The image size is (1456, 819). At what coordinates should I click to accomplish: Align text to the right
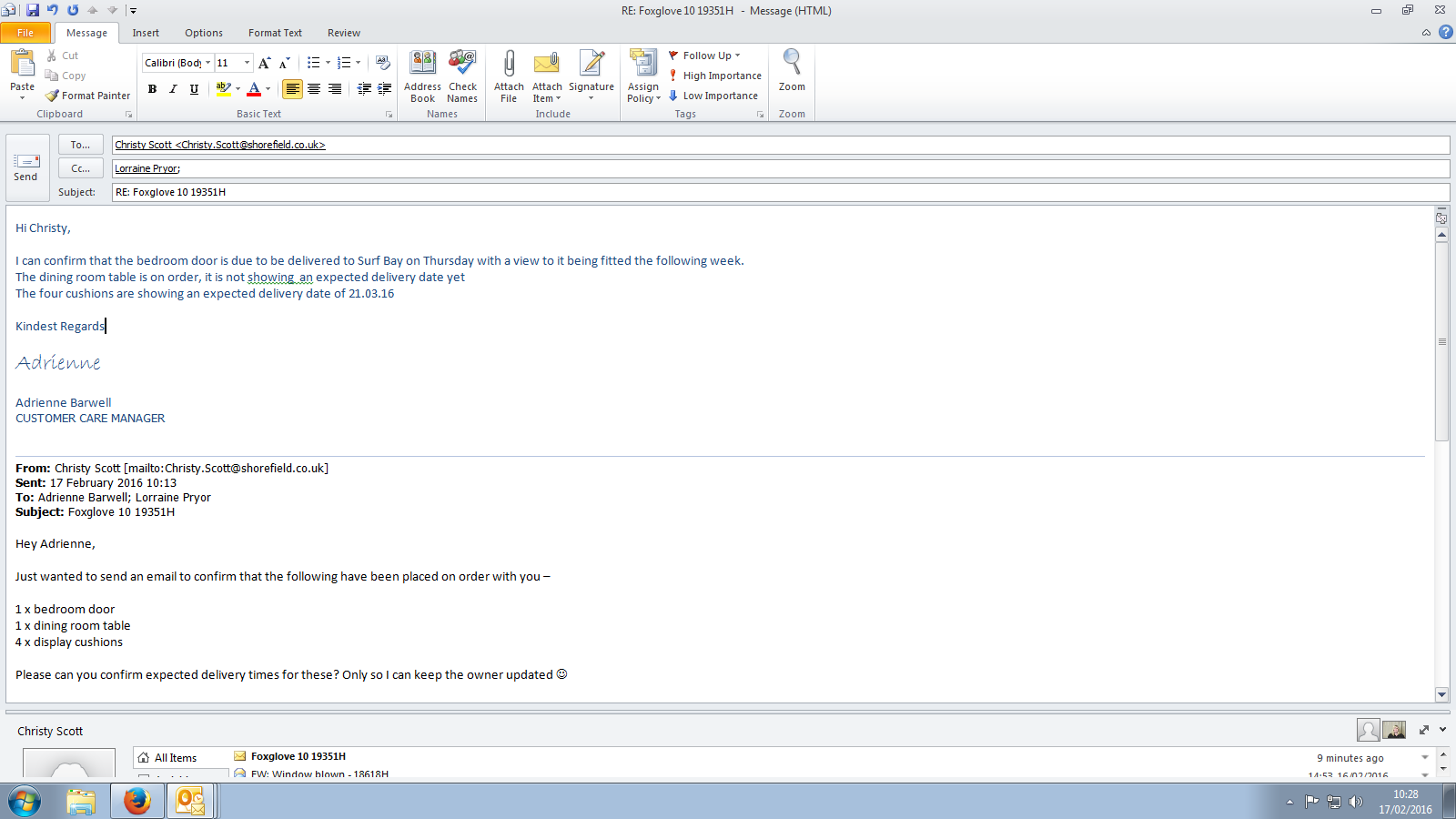(335, 89)
